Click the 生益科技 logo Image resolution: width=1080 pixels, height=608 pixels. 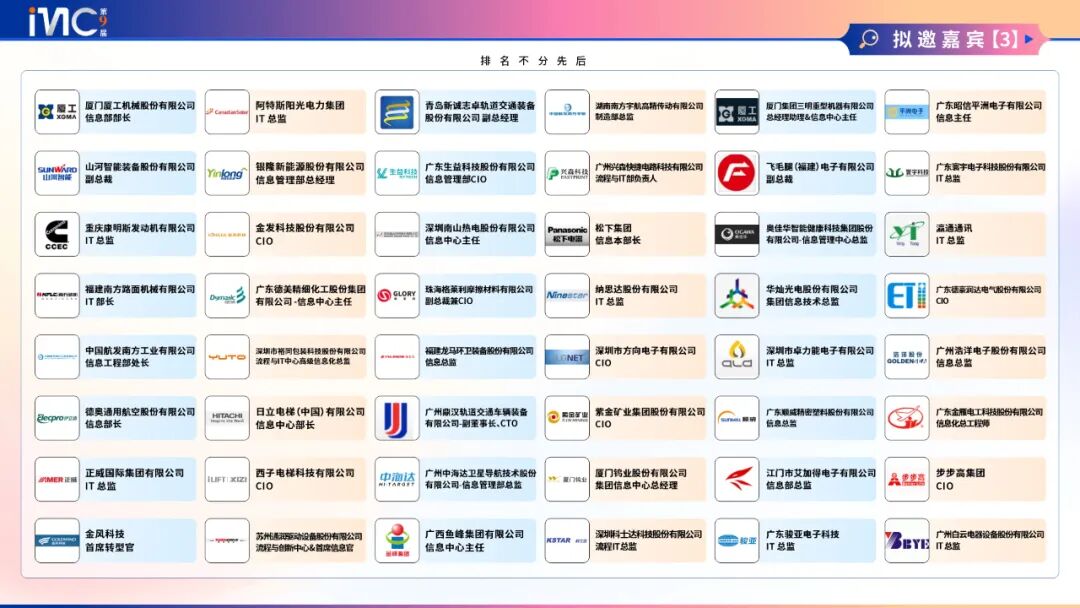click(x=397, y=173)
